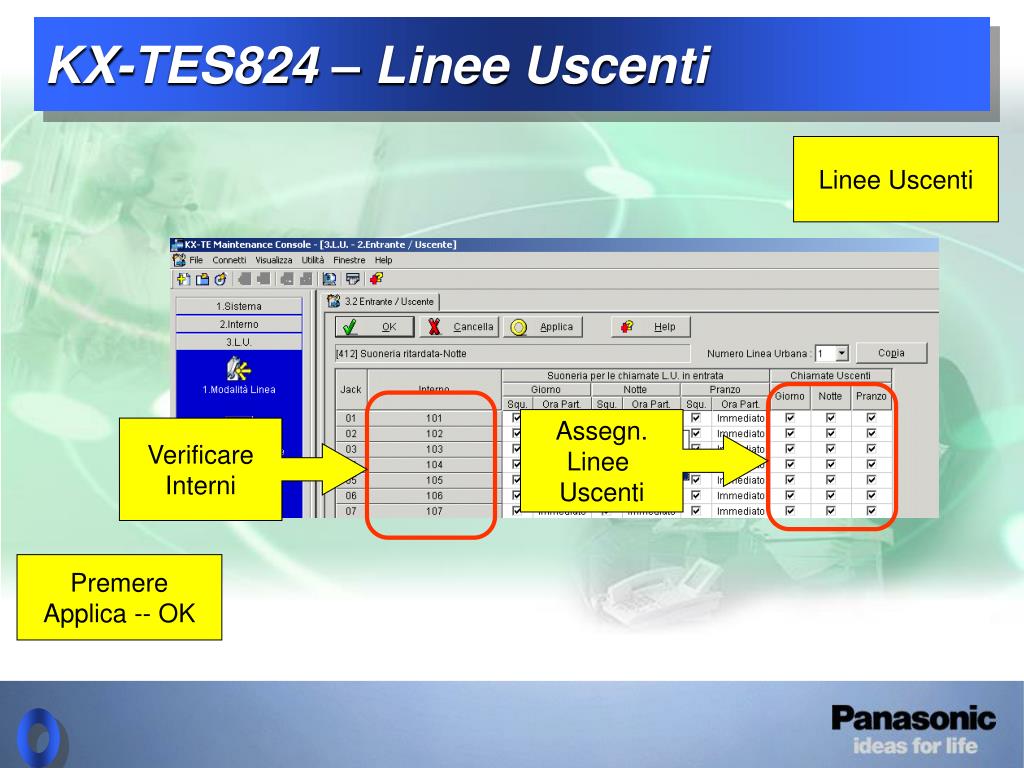Click the third greyed-out transfer icon in the toolbar
Image resolution: width=1024 pixels, height=768 pixels.
coord(287,280)
